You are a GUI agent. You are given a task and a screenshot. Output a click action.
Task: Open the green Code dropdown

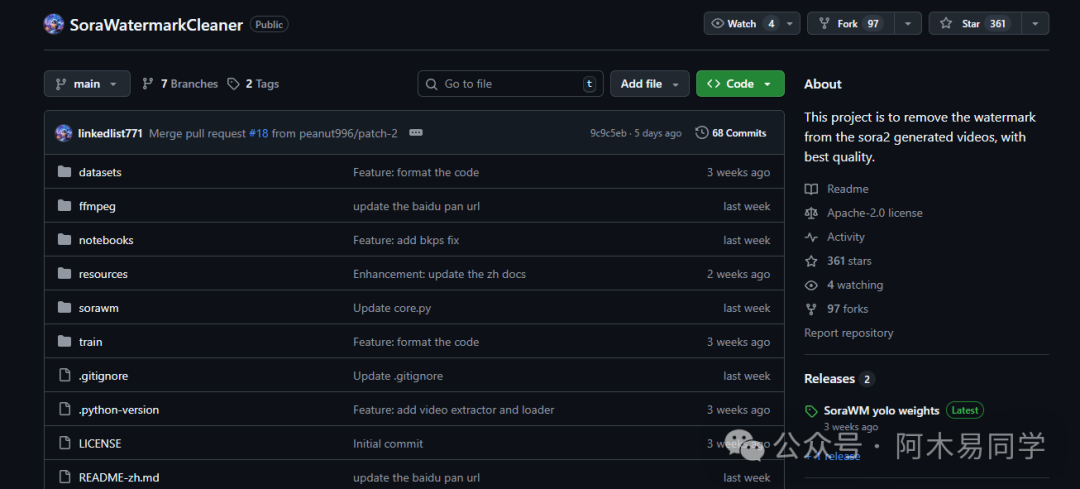tap(740, 84)
